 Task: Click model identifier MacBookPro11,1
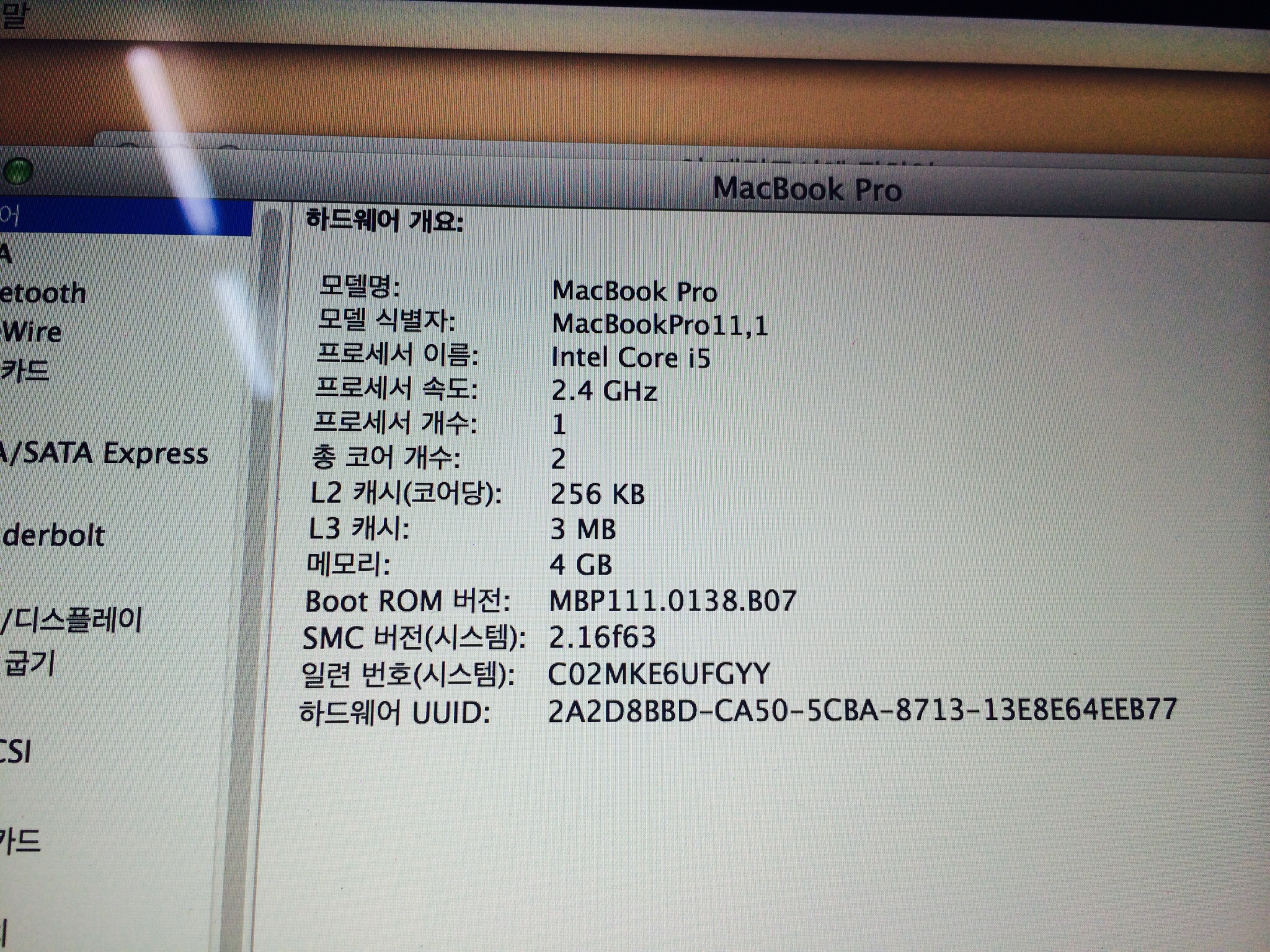click(660, 324)
